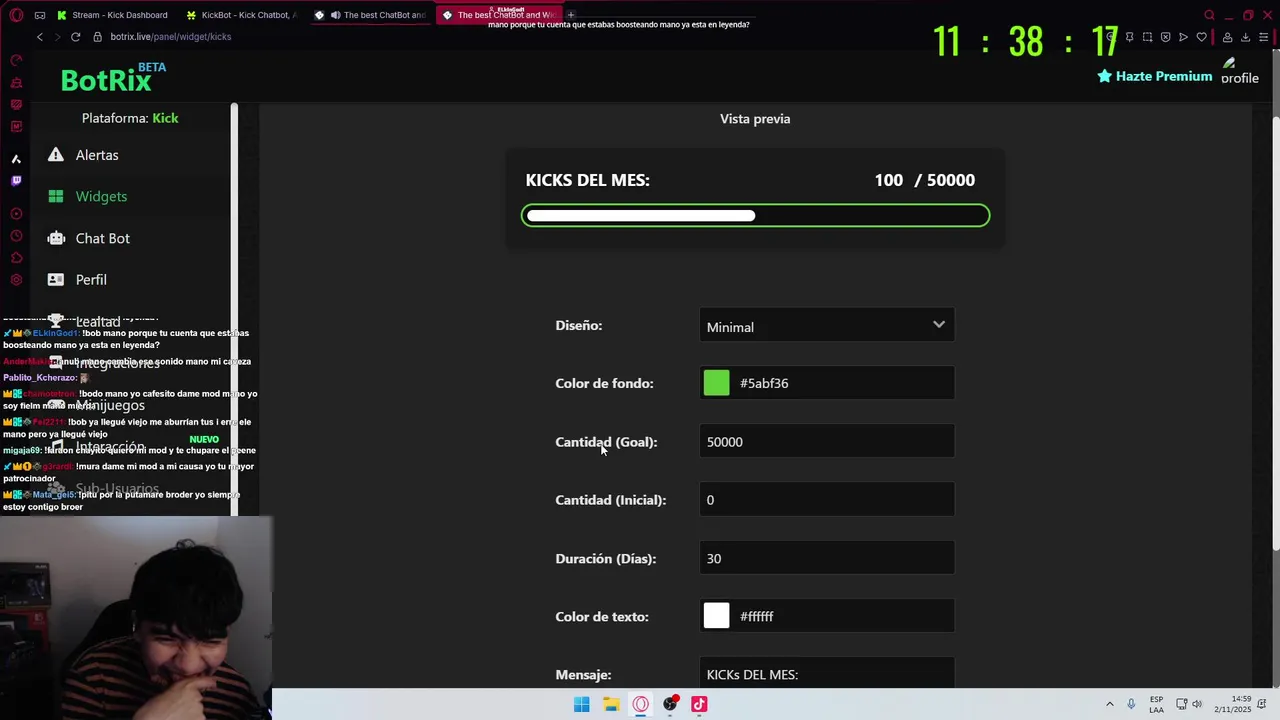Open the Aria AI sidebar icon
The image size is (1280, 720).
point(16,159)
